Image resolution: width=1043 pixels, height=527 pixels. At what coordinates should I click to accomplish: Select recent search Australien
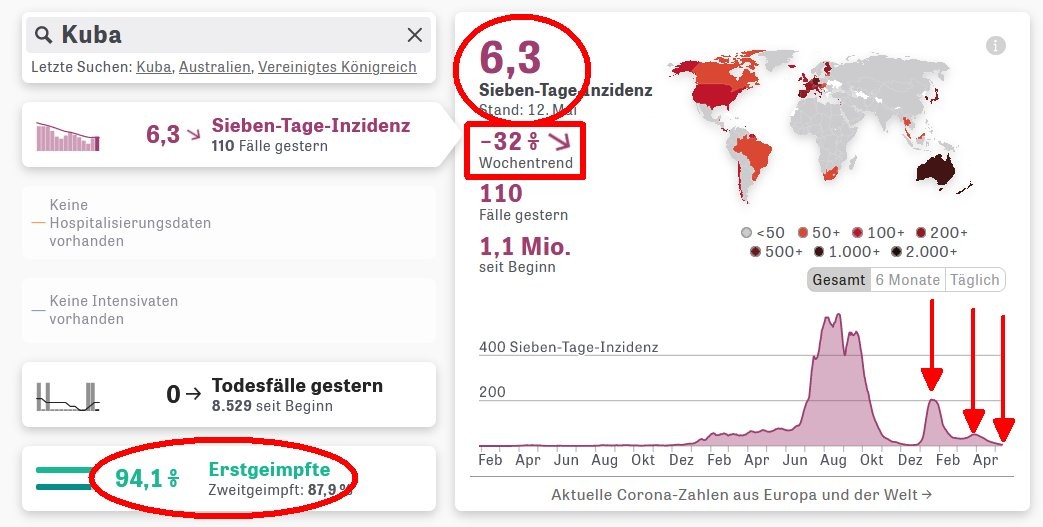[x=214, y=67]
